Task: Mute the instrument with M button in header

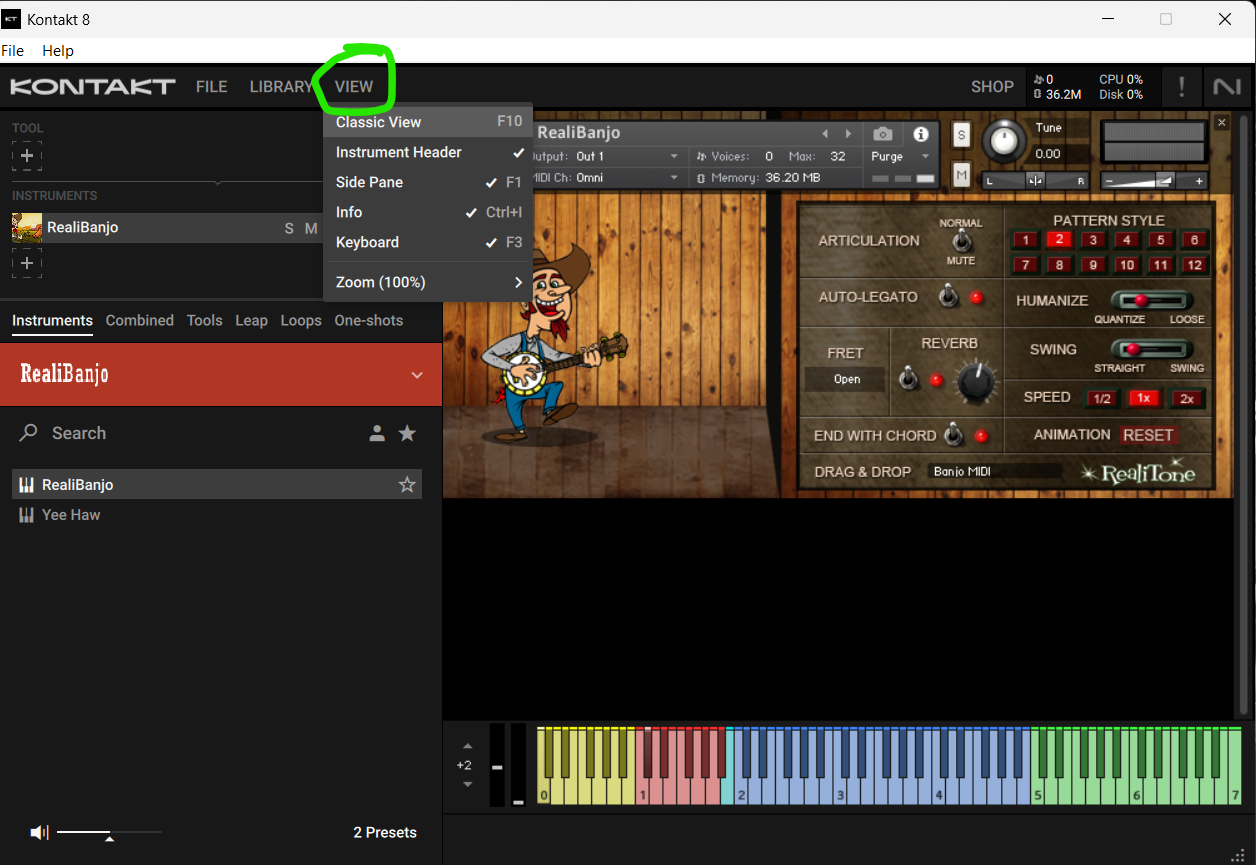Action: click(x=961, y=176)
